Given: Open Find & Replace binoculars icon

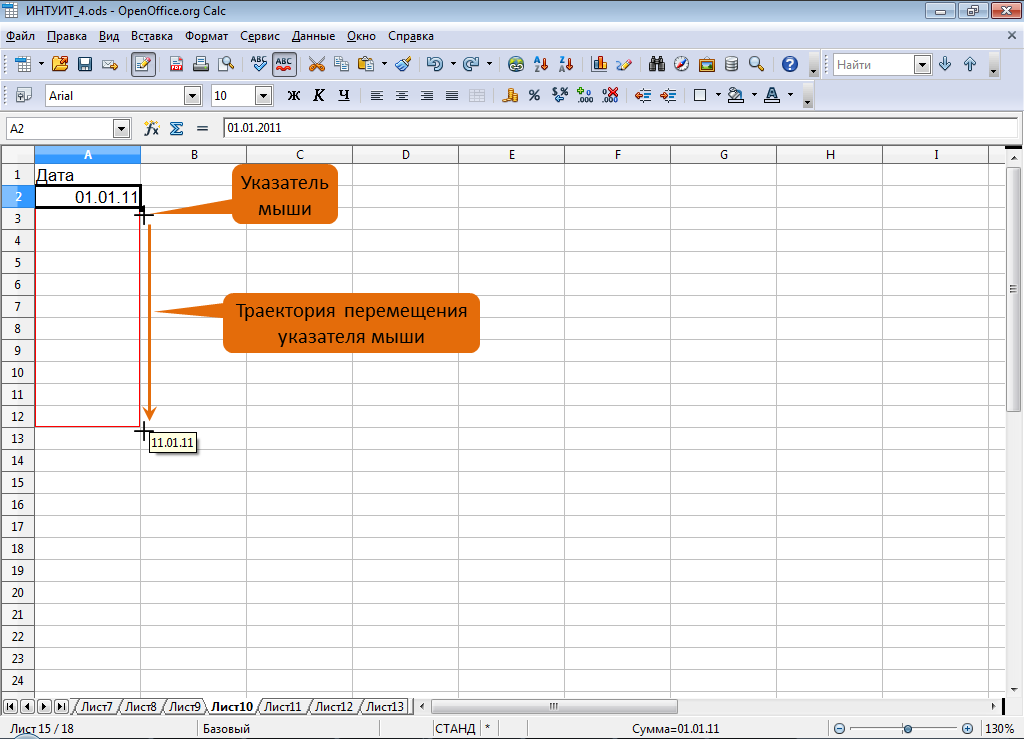Looking at the screenshot, I should point(656,64).
